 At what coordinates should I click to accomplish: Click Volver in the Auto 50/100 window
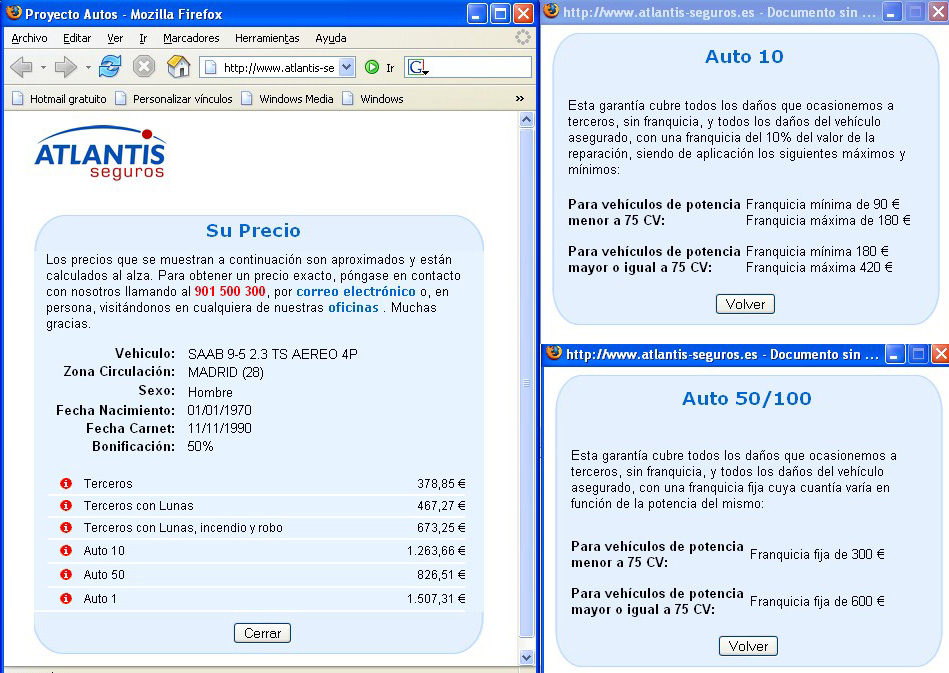pyautogui.click(x=748, y=646)
